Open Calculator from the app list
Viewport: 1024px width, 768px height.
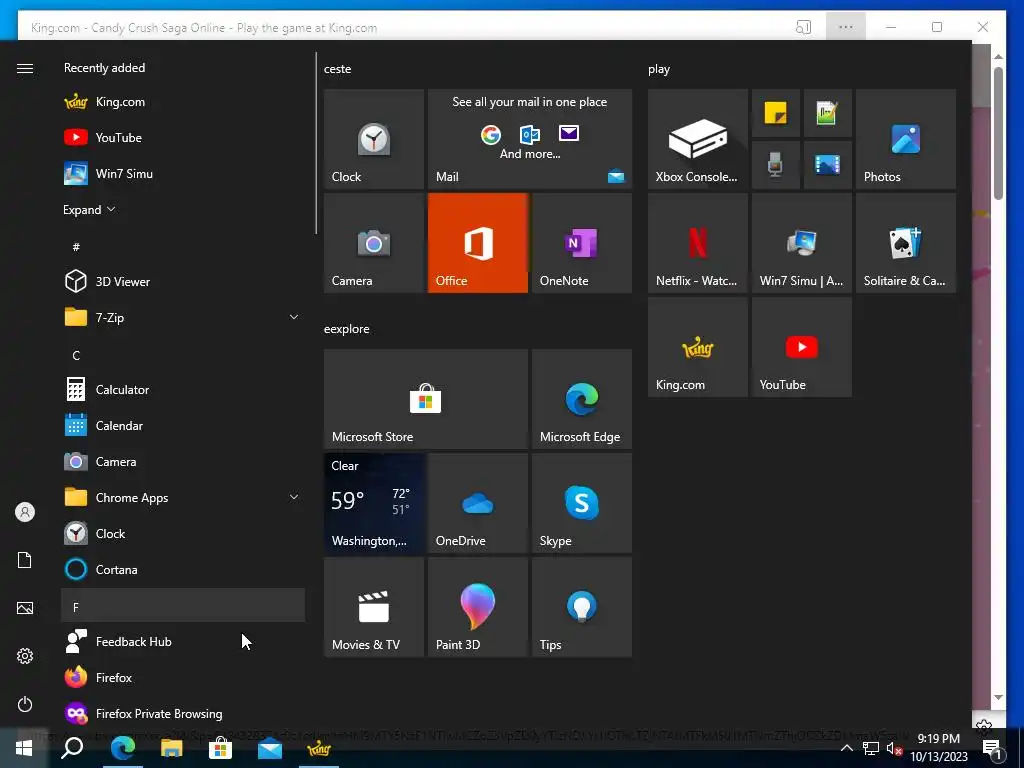183,390
